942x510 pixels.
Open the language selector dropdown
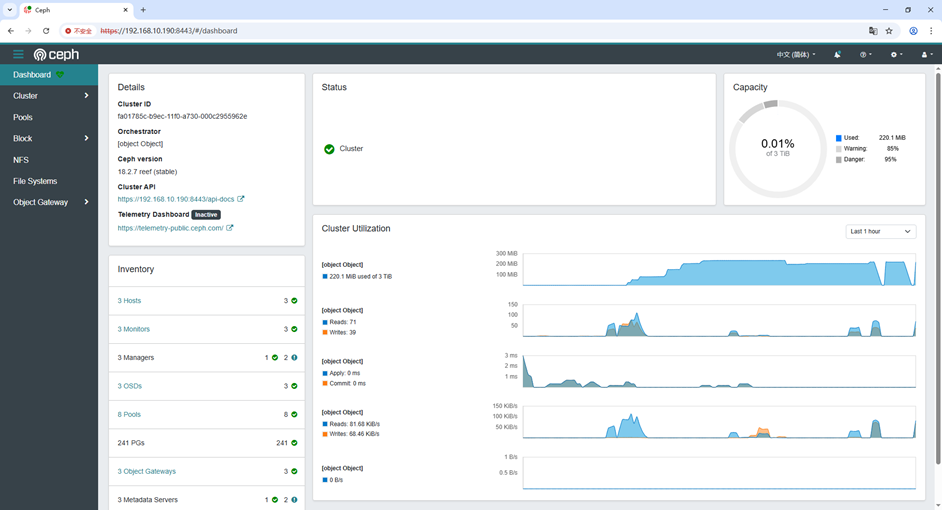tap(796, 54)
